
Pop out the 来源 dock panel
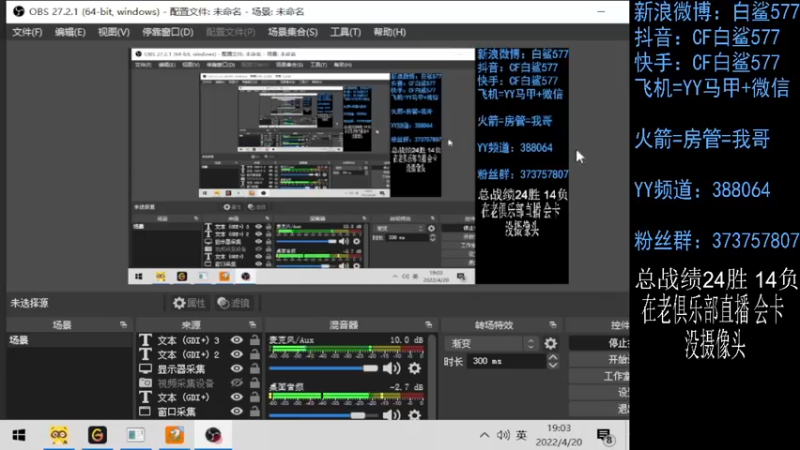pyautogui.click(x=252, y=324)
